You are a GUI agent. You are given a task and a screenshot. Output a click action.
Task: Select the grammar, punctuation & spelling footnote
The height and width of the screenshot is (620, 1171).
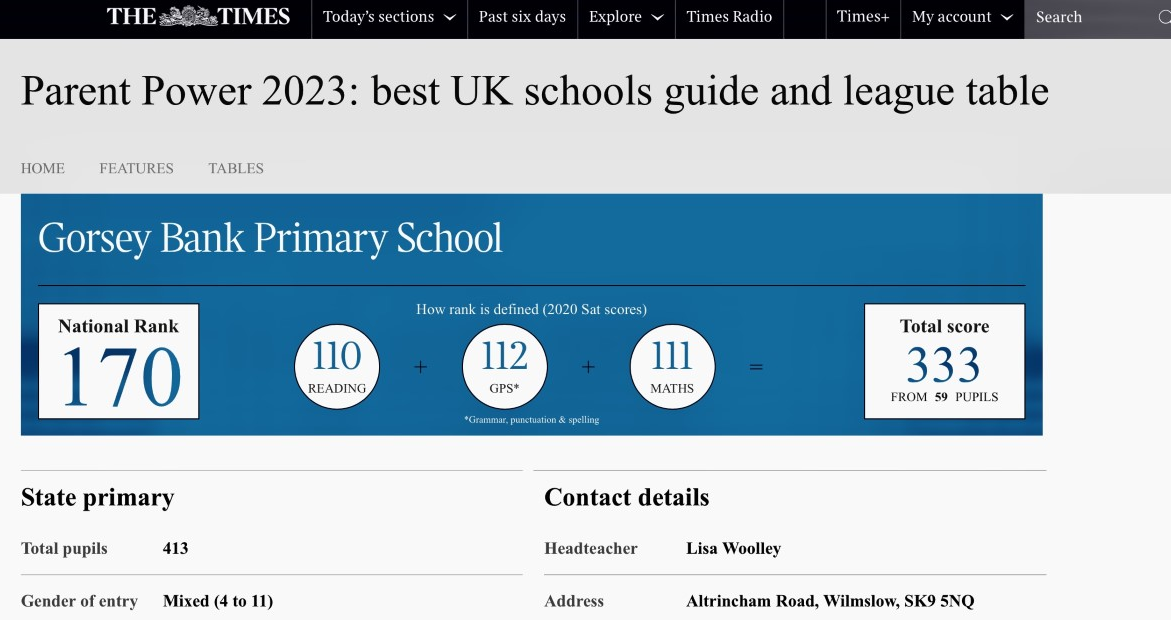(532, 420)
